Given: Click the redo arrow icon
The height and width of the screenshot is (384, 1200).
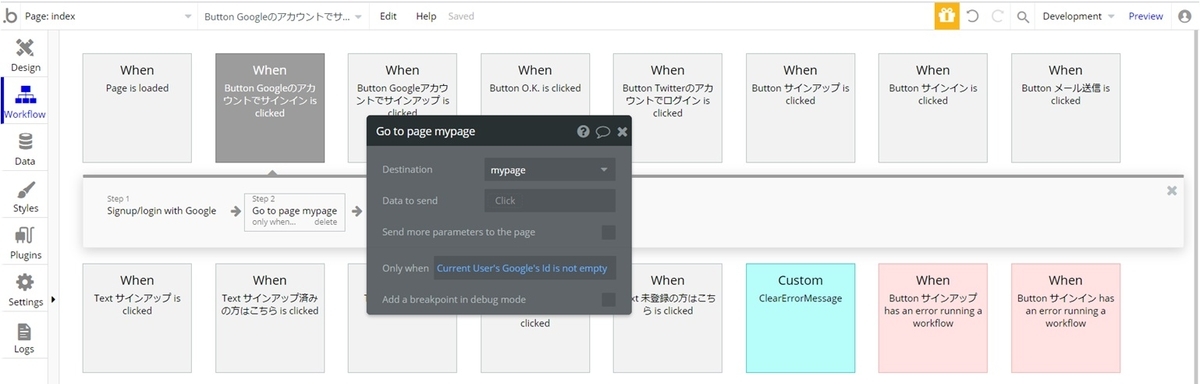Looking at the screenshot, I should 997,16.
